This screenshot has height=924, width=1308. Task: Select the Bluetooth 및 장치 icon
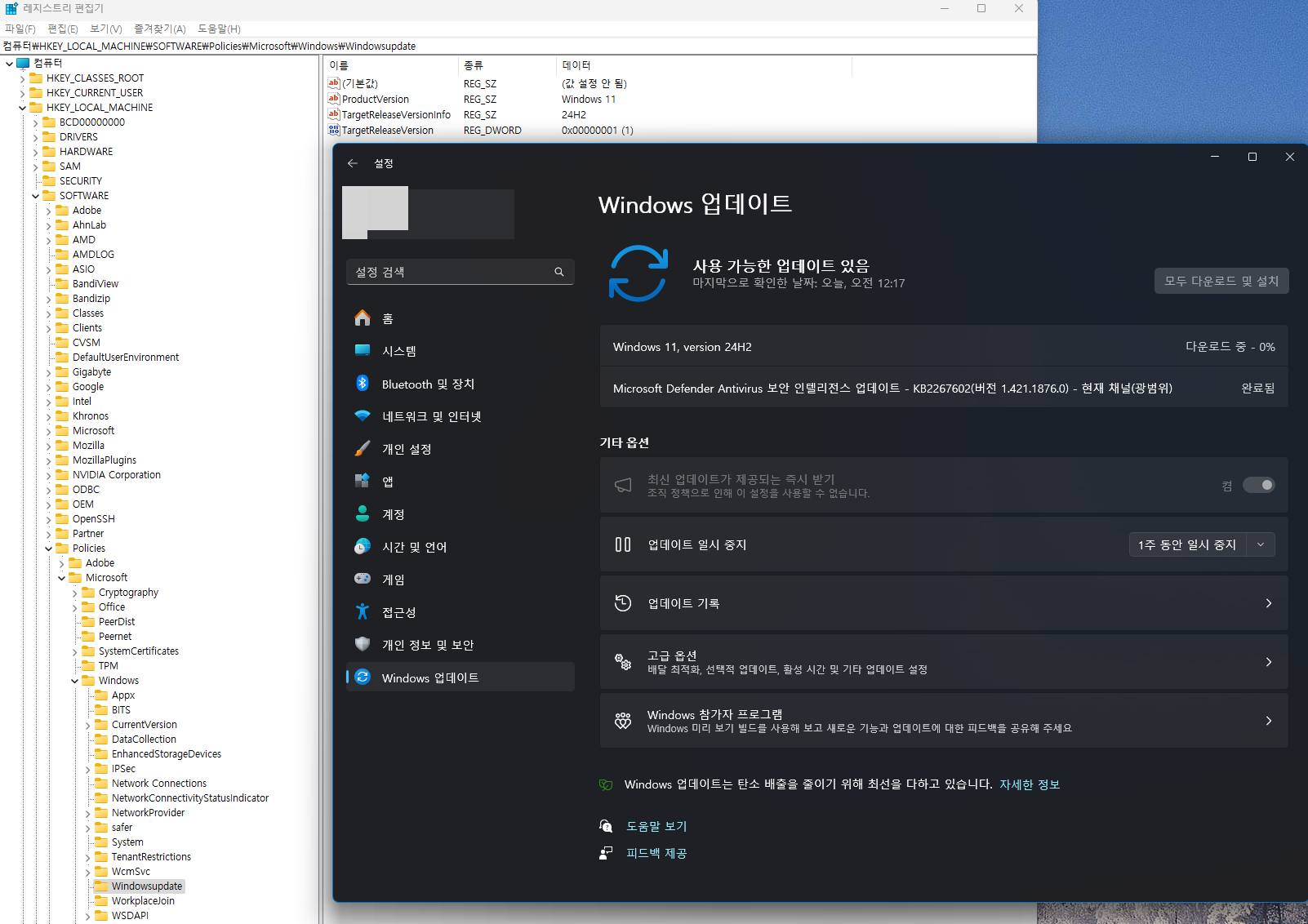pyautogui.click(x=363, y=384)
